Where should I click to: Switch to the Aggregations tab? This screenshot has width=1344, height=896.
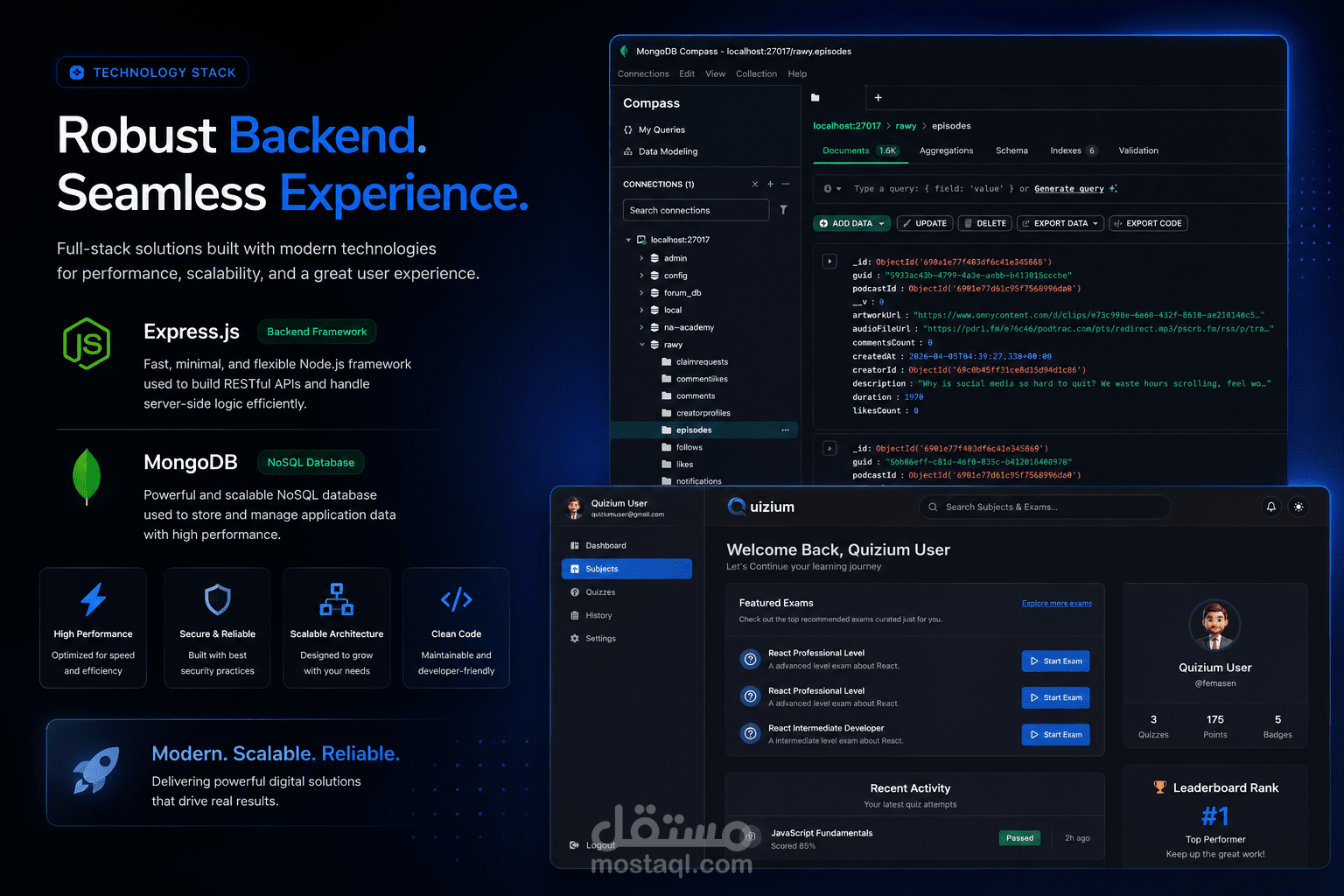click(x=946, y=150)
